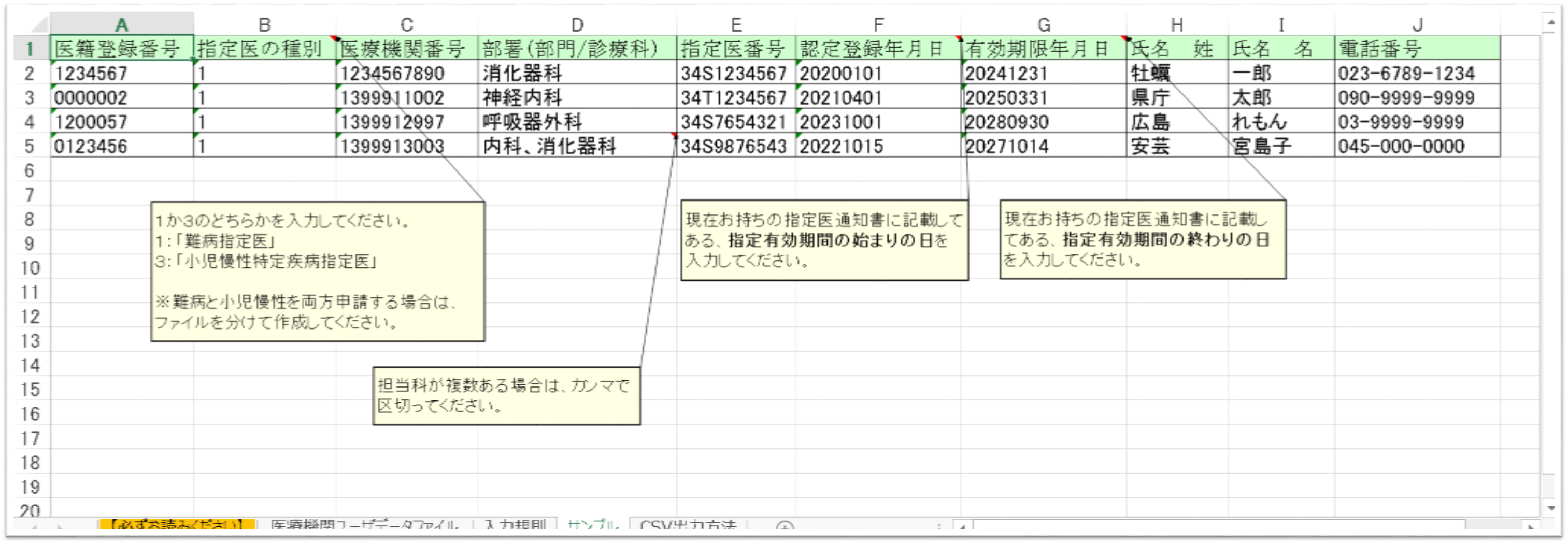Open the CSV出力方法 sheet tab
Viewport: 1568px width, 544px height.
pyautogui.click(x=688, y=524)
